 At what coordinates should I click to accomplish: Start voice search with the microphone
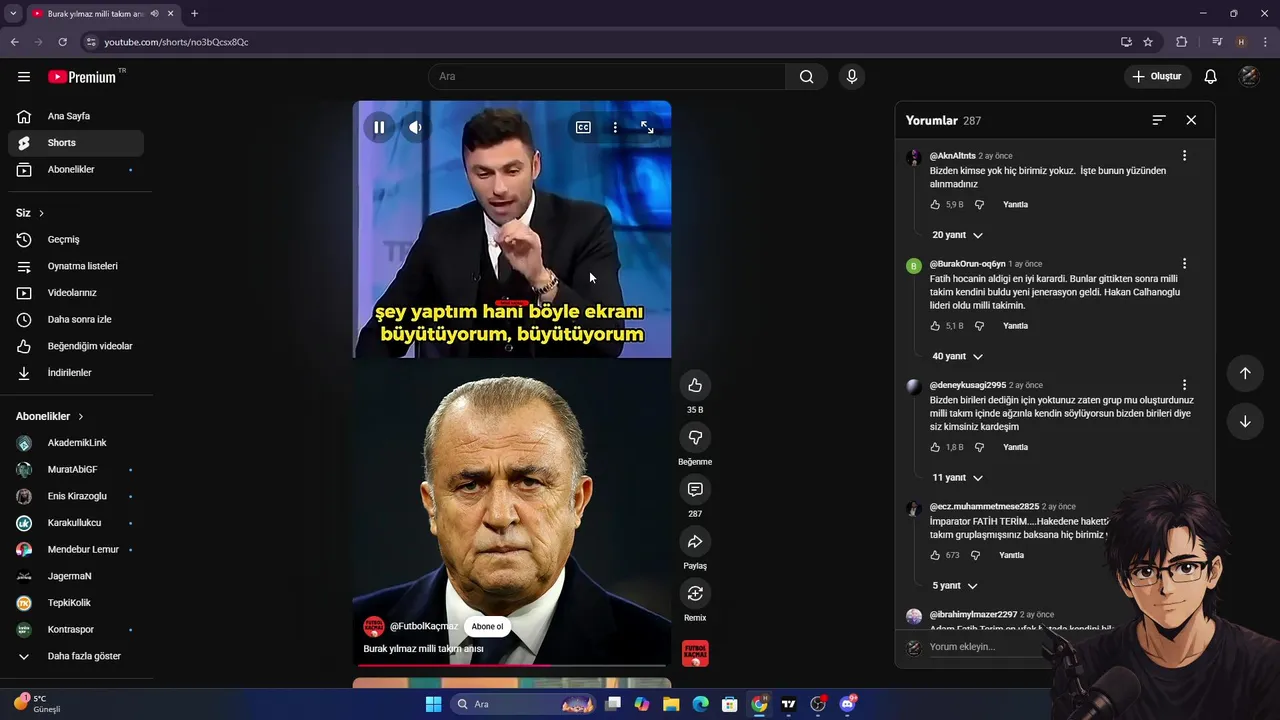coord(851,76)
